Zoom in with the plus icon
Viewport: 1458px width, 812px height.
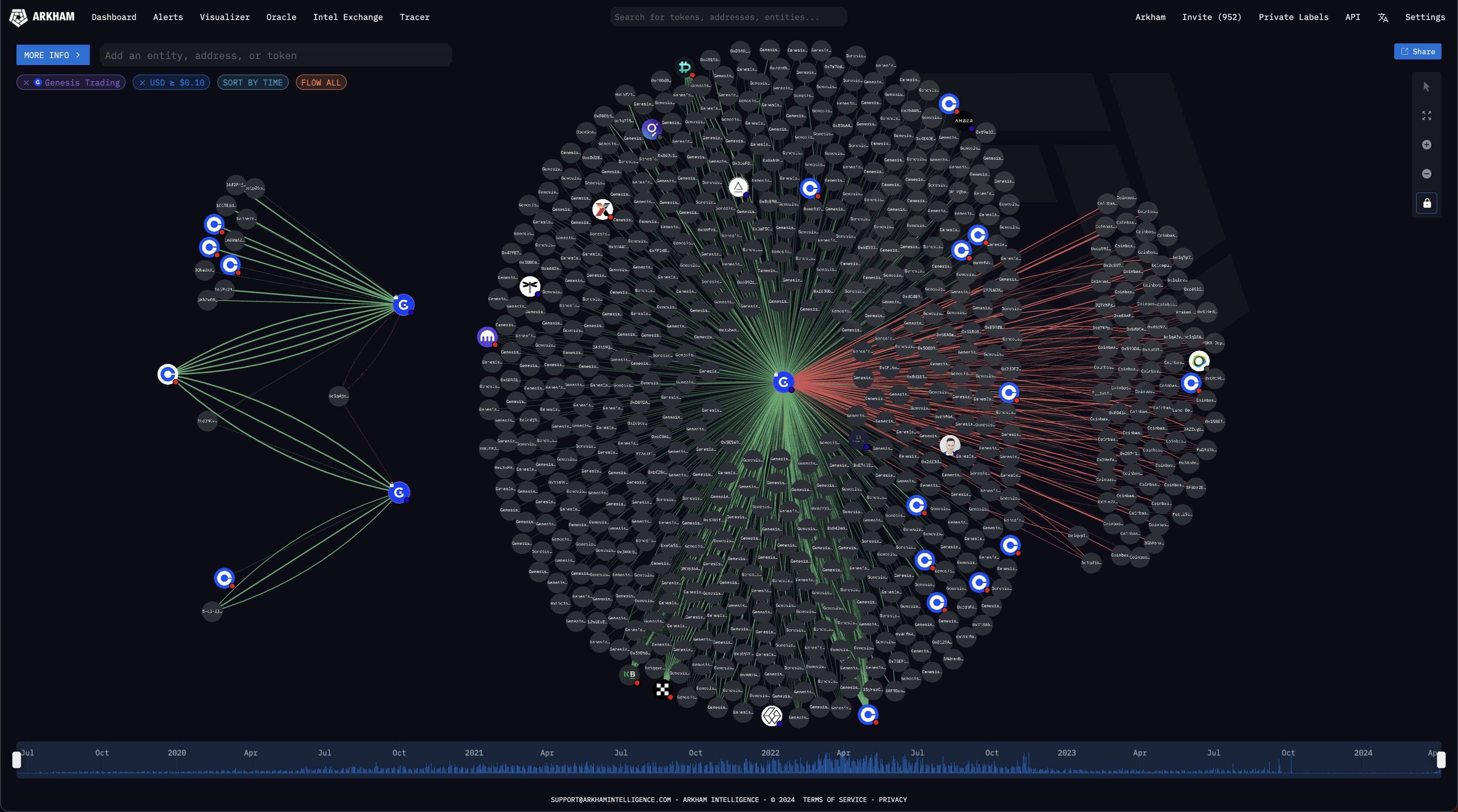pos(1426,145)
